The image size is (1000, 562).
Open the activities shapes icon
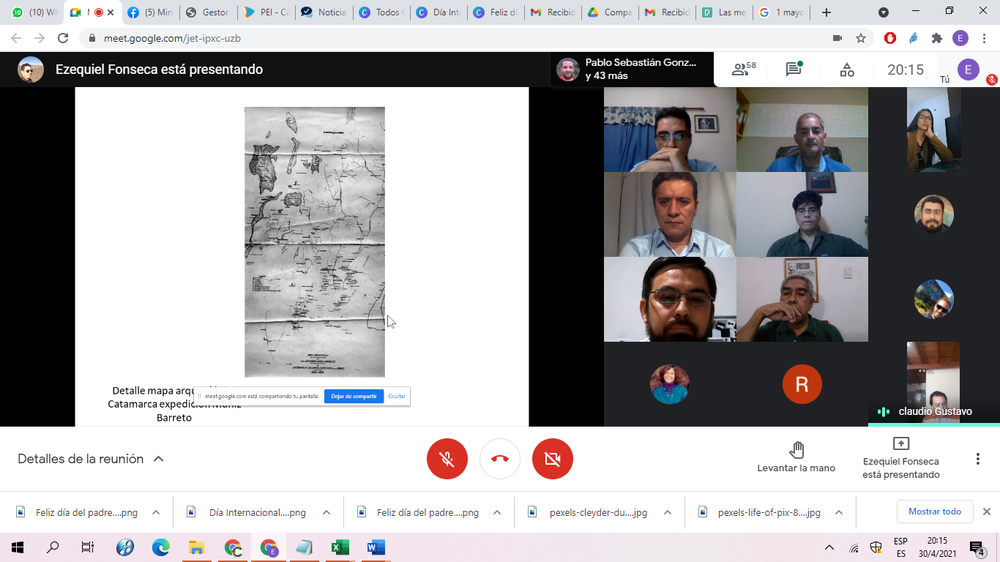pos(847,70)
